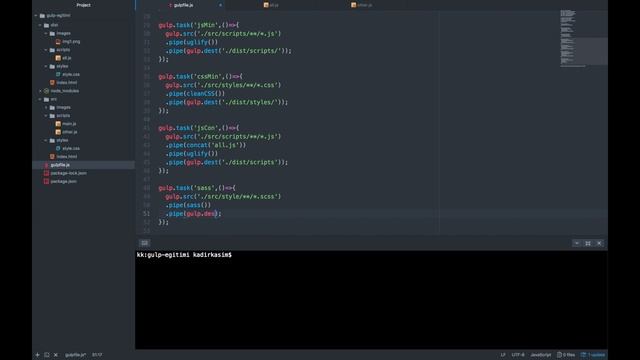The image size is (640, 360).
Task: Open index.html in dist folder
Action: pyautogui.click(x=67, y=82)
